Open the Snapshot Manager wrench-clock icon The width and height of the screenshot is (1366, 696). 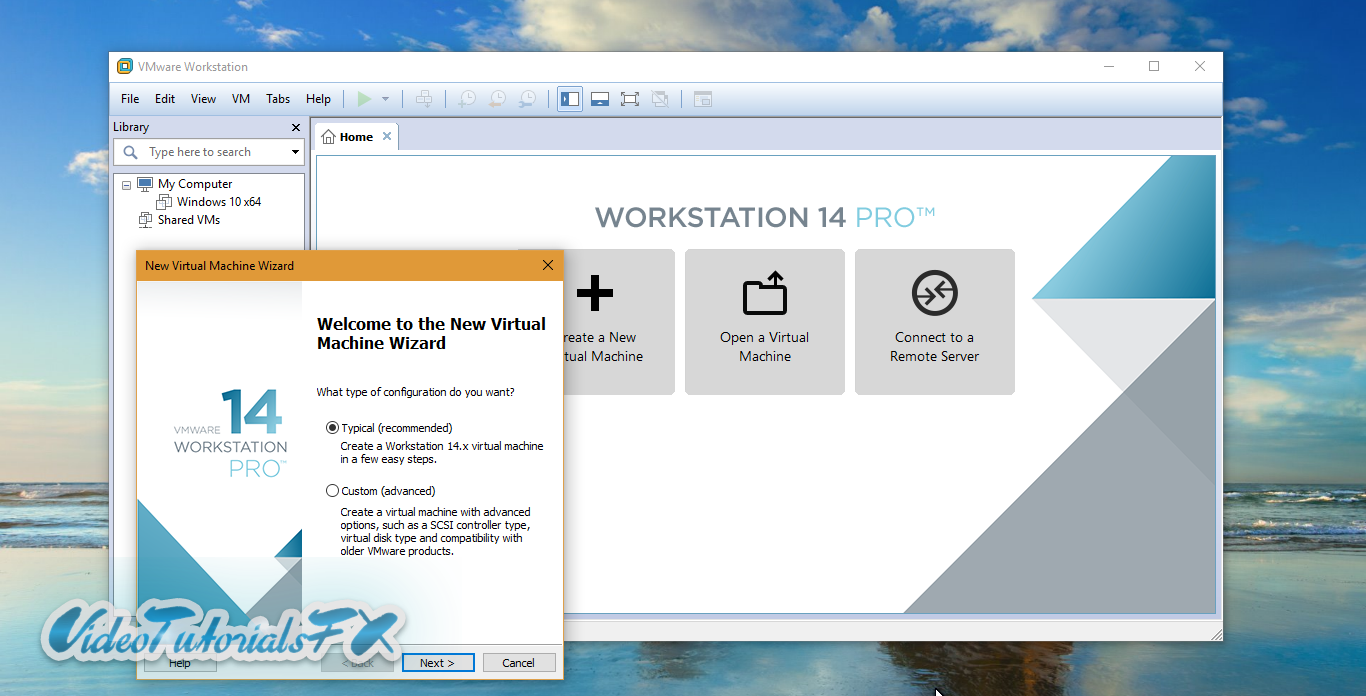point(527,99)
